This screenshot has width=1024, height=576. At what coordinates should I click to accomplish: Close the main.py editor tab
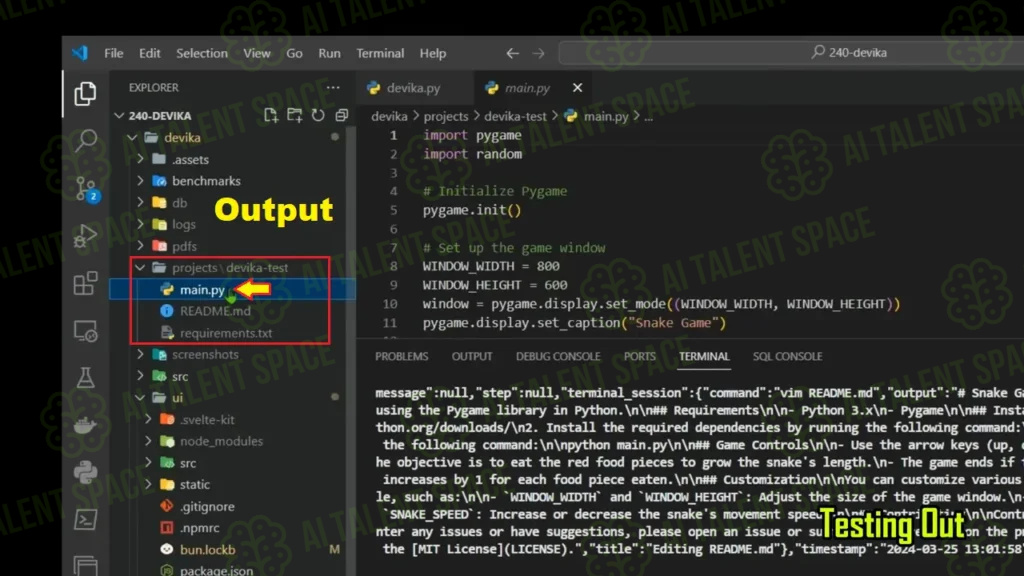click(577, 88)
